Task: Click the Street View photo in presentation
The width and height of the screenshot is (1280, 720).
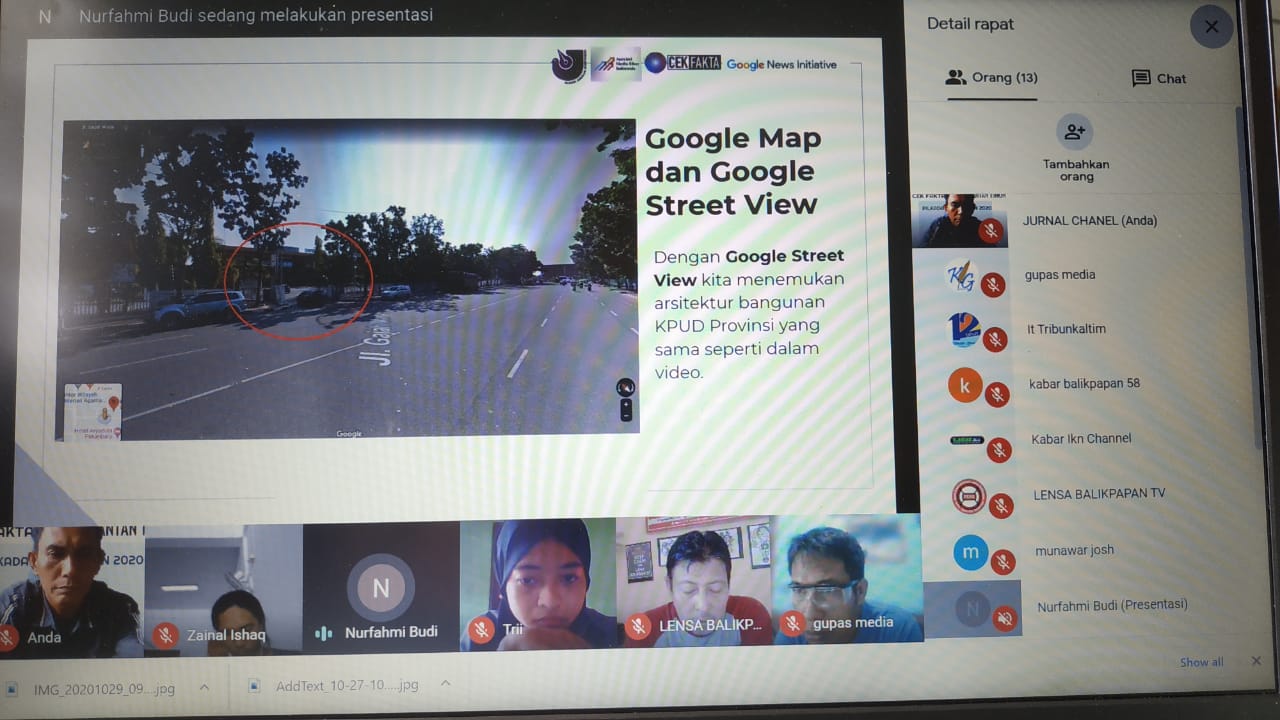Action: pyautogui.click(x=346, y=279)
